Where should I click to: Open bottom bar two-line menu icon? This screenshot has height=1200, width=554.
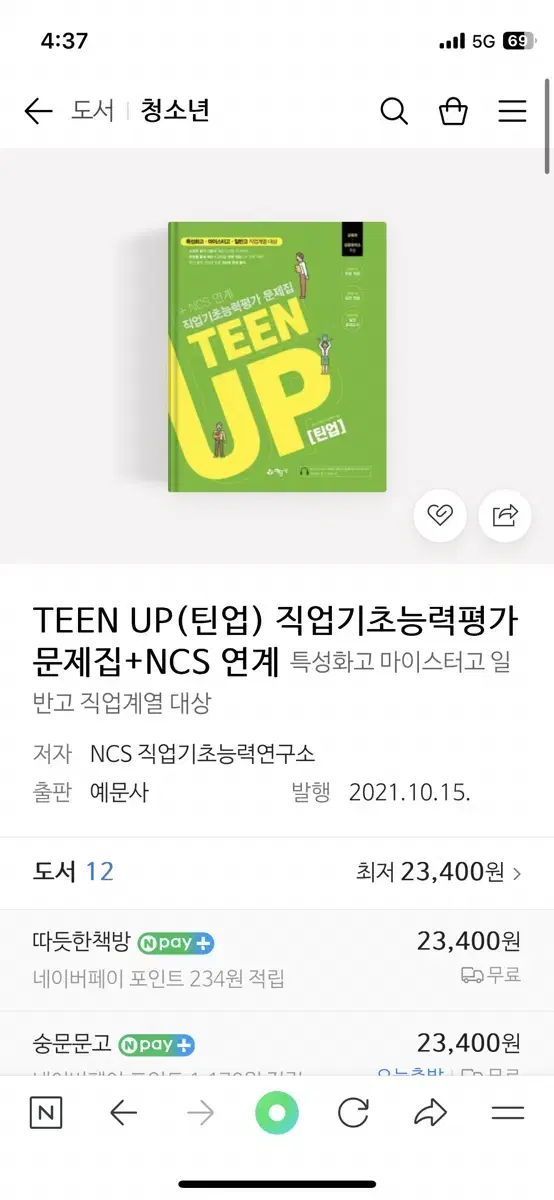click(508, 1113)
